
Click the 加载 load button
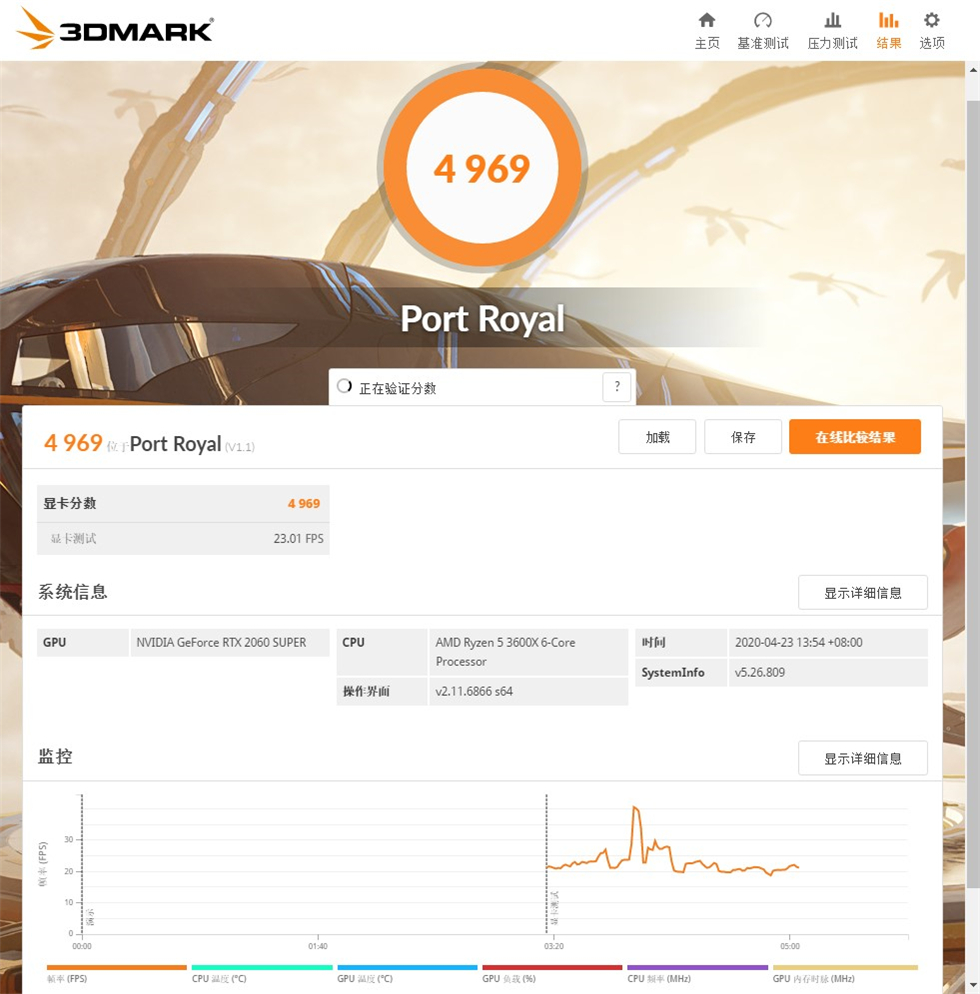[x=657, y=437]
